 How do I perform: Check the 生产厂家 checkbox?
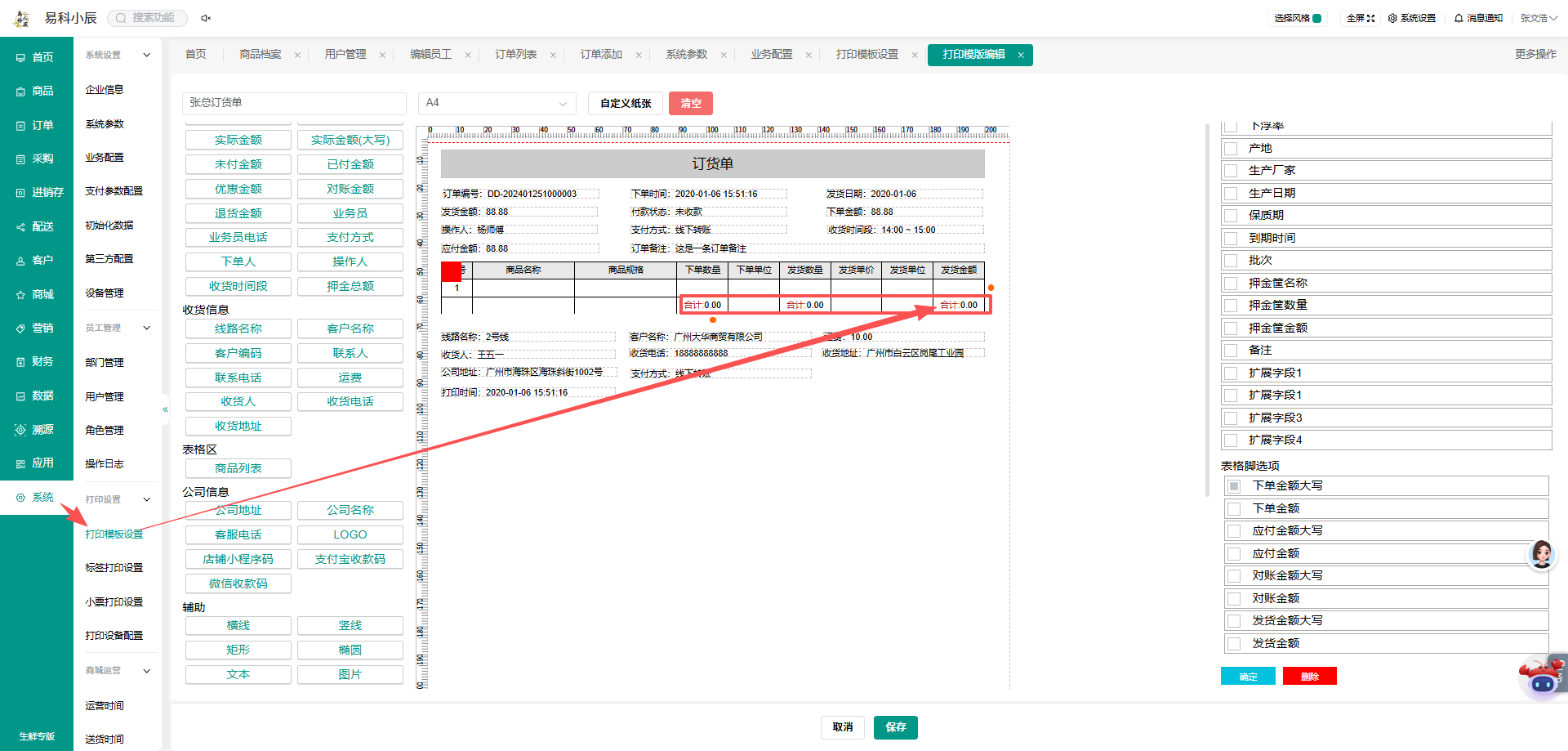1231,171
